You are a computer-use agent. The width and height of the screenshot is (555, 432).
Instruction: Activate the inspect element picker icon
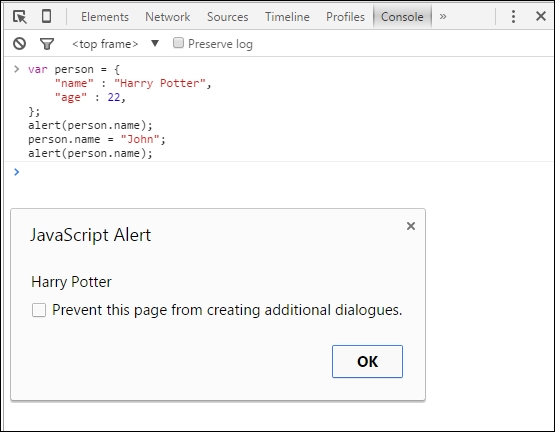19,17
